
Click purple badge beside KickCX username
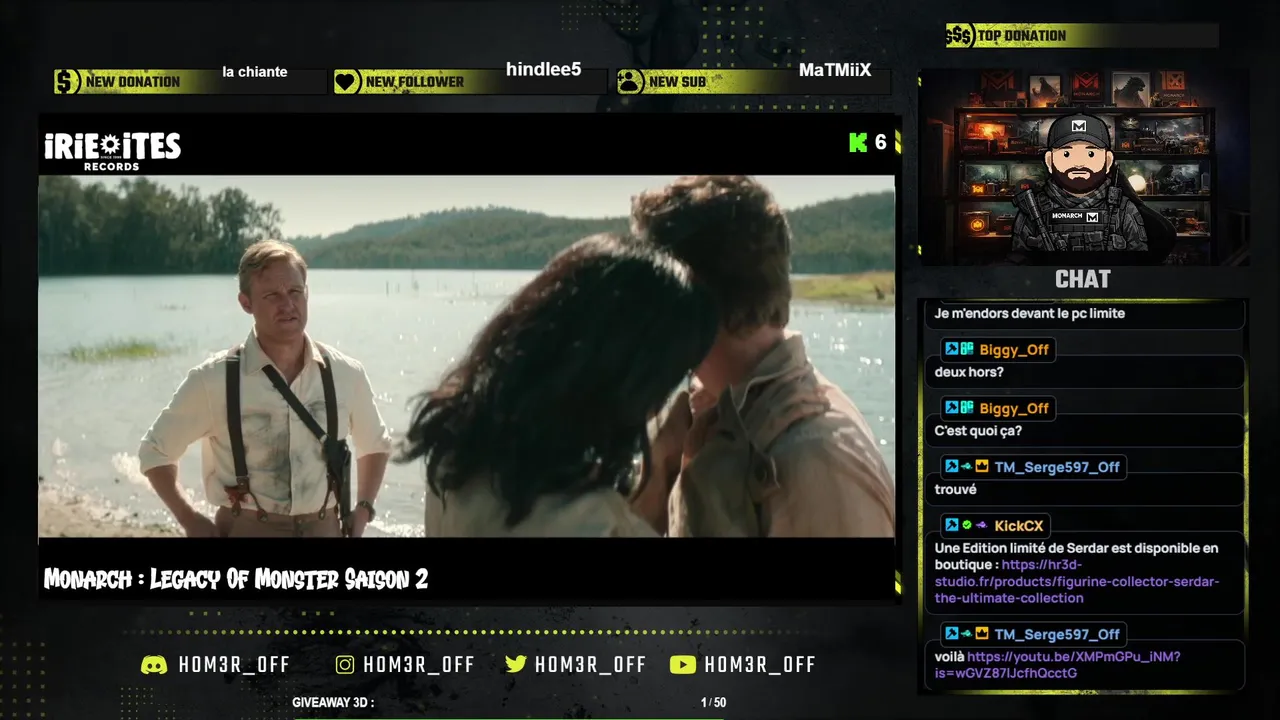click(982, 525)
